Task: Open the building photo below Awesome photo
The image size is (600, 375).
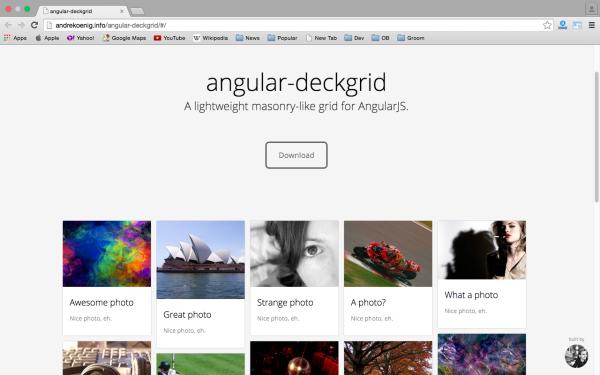Action: click(x=107, y=358)
